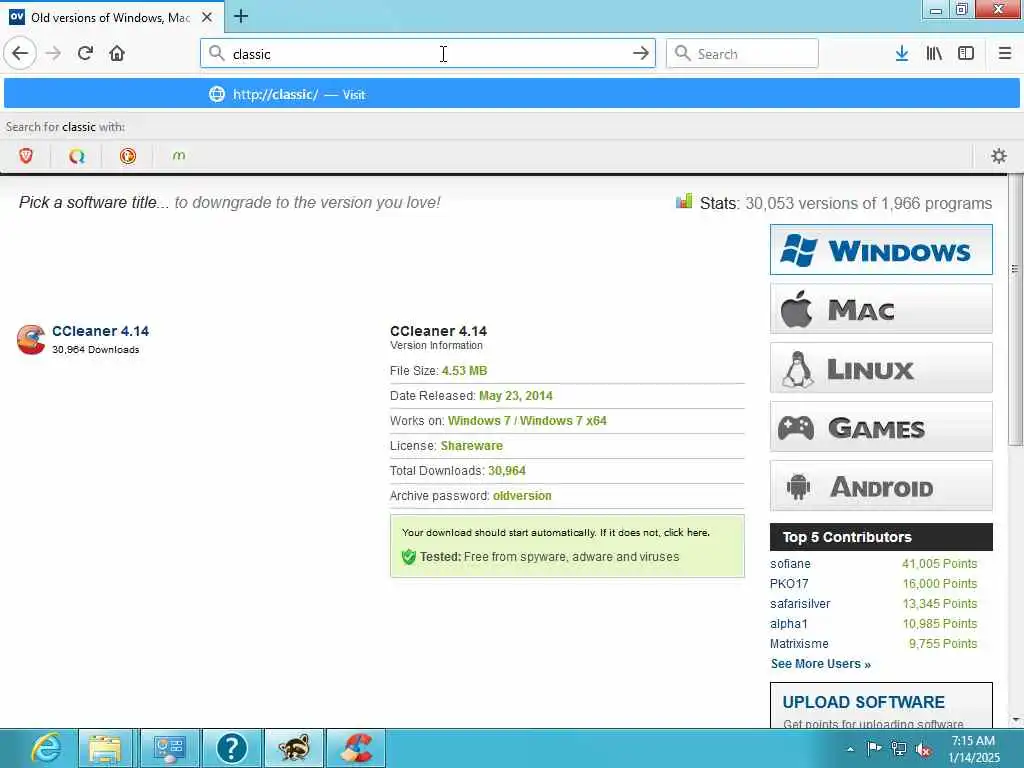
Task: Open contributor Matrixisme's profile
Action: pyautogui.click(x=799, y=644)
